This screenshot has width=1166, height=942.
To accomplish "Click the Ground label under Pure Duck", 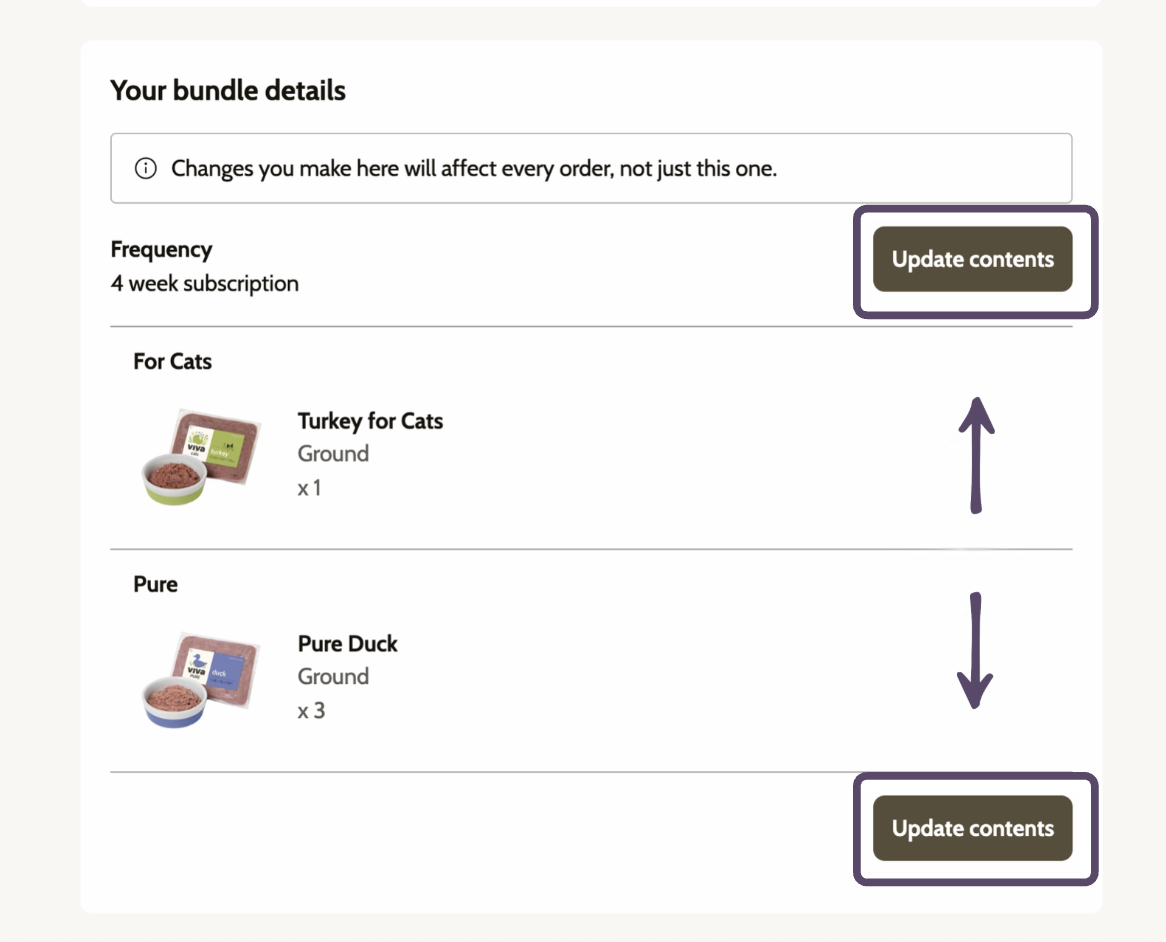I will (333, 677).
